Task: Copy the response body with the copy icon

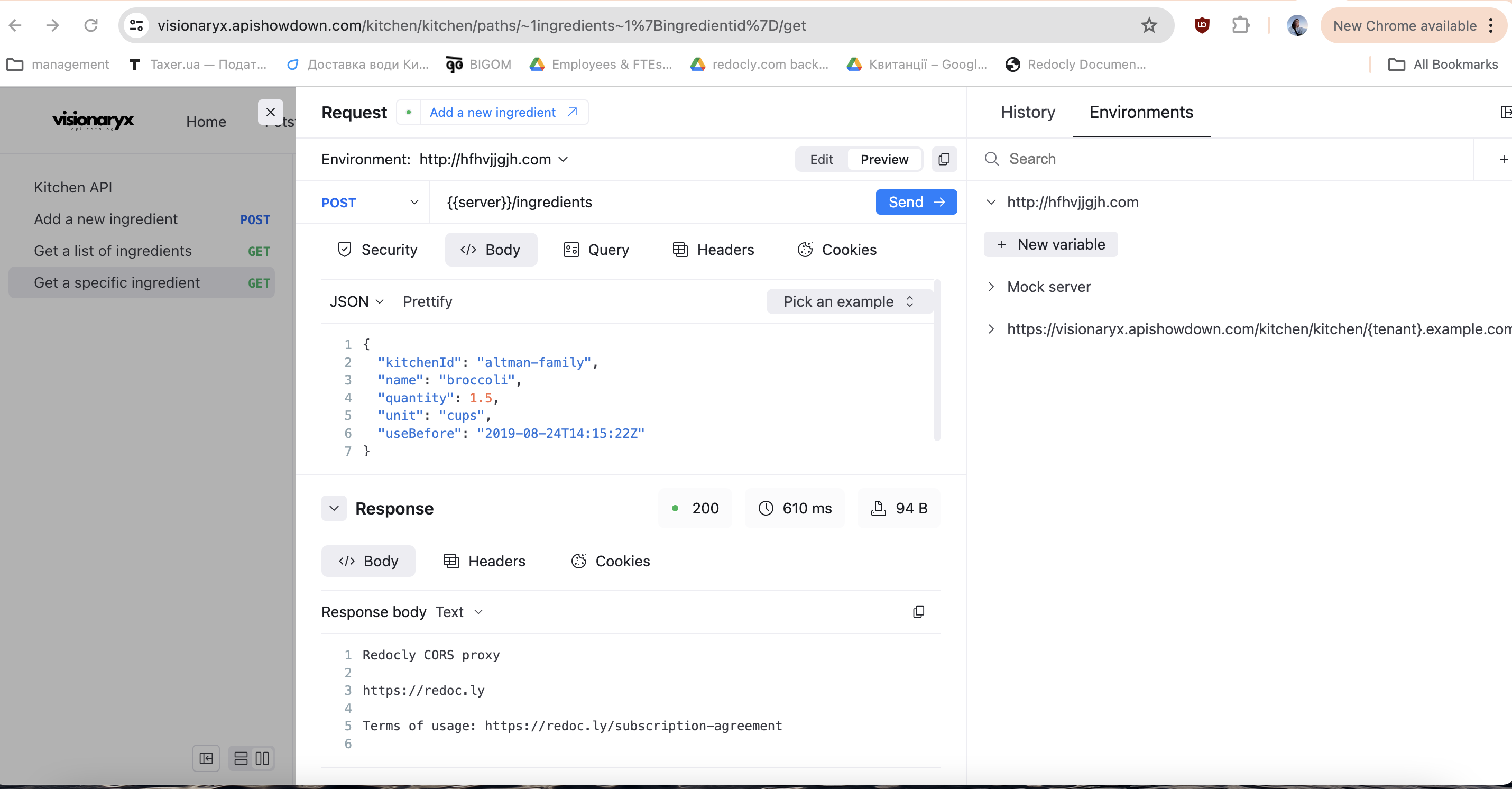Action: [919, 612]
